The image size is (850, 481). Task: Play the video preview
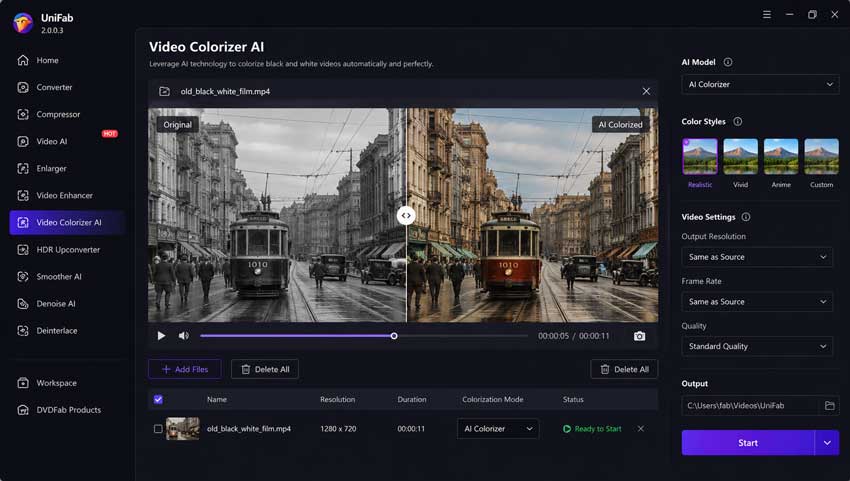pos(161,336)
